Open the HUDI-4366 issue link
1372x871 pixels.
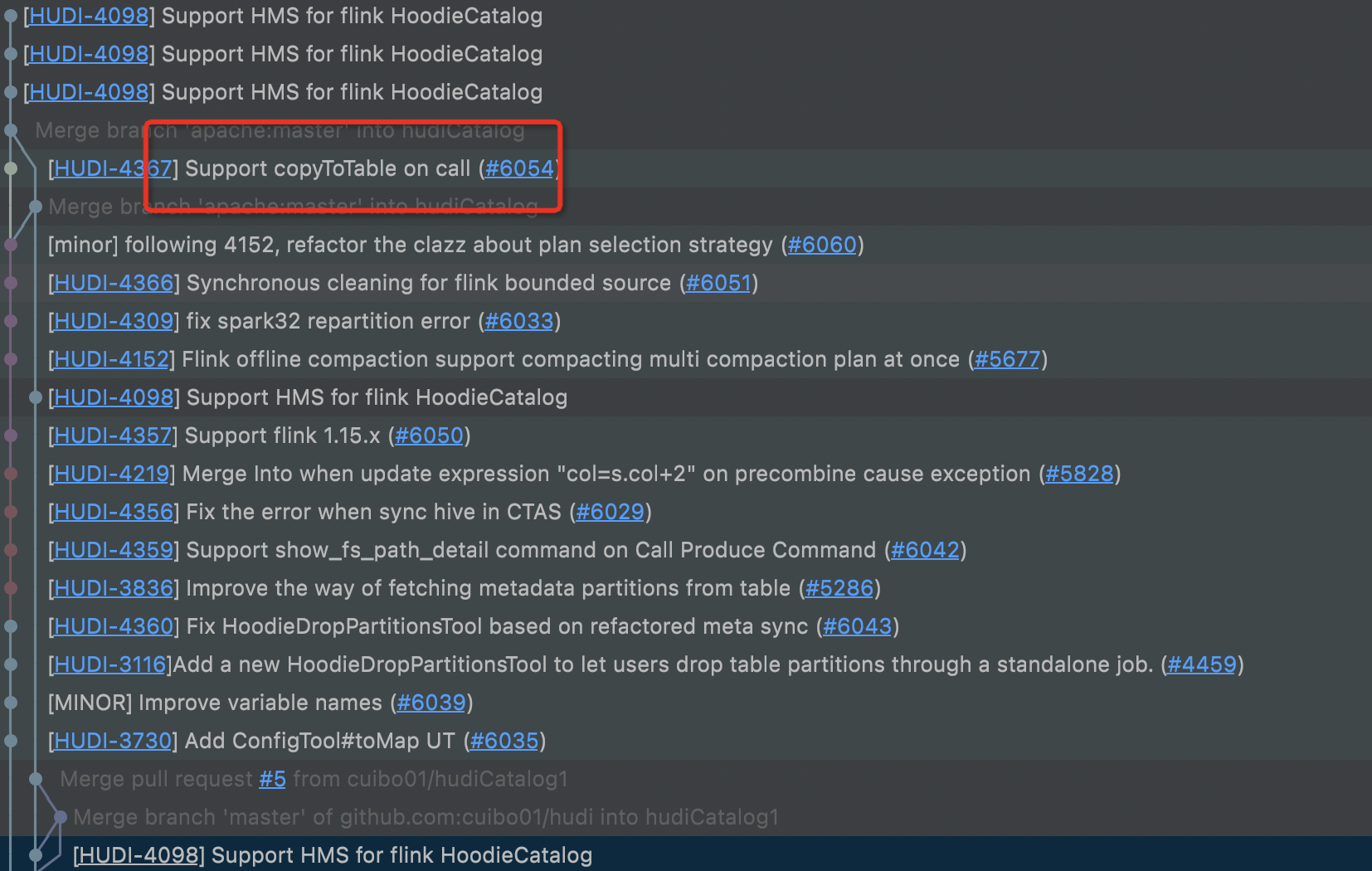[114, 283]
